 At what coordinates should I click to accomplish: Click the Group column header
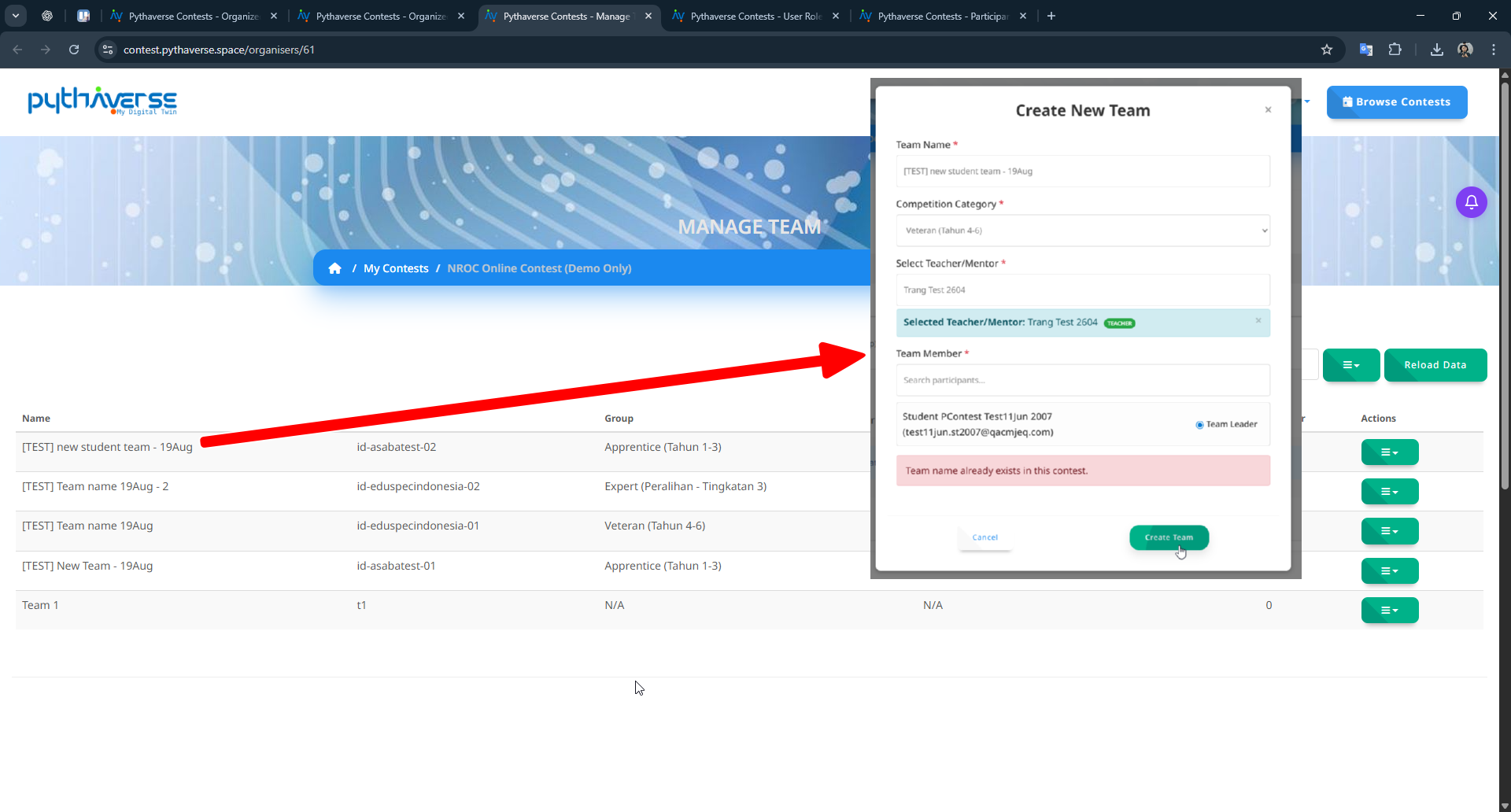coord(619,419)
